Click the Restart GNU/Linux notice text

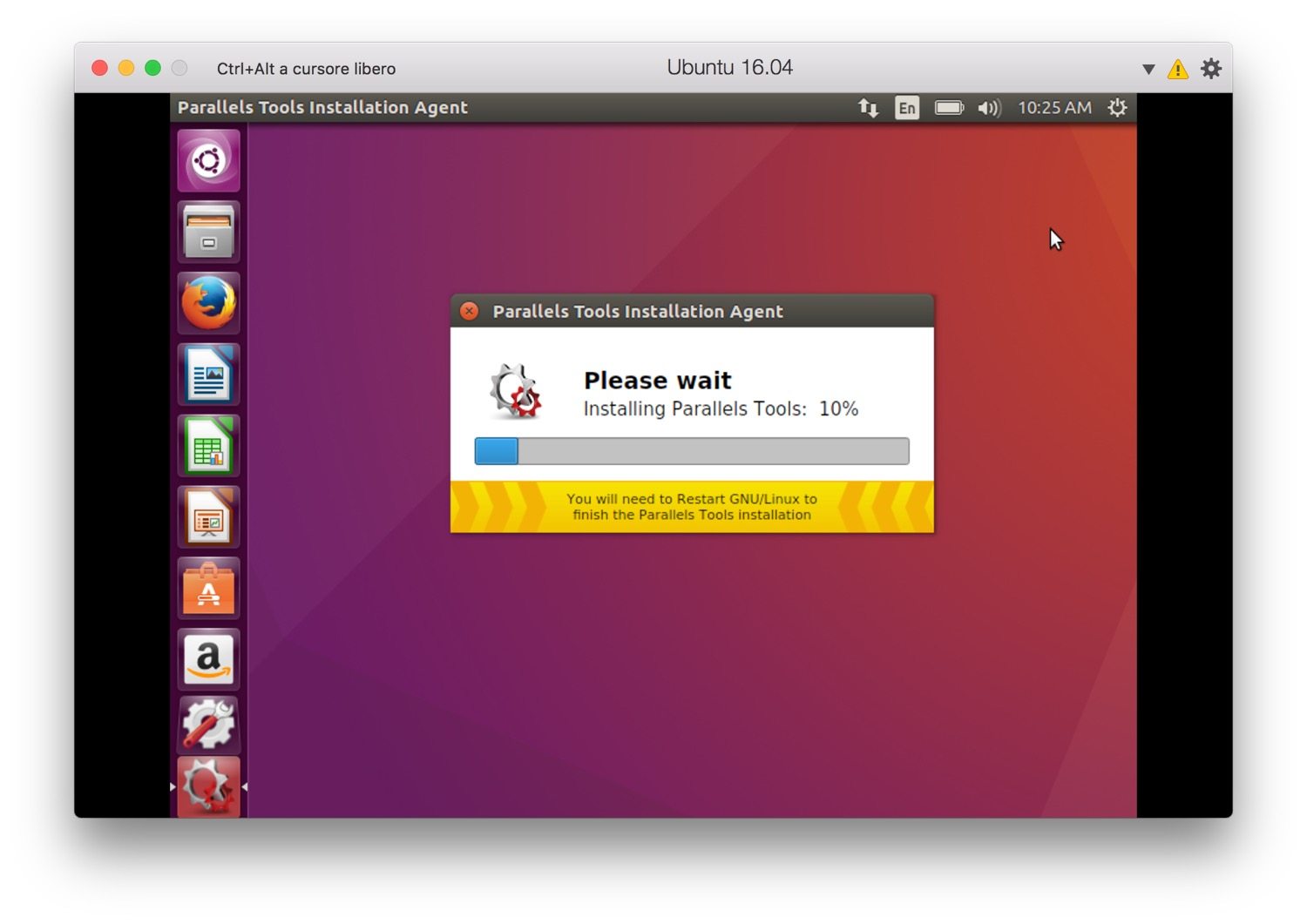pyautogui.click(x=692, y=507)
